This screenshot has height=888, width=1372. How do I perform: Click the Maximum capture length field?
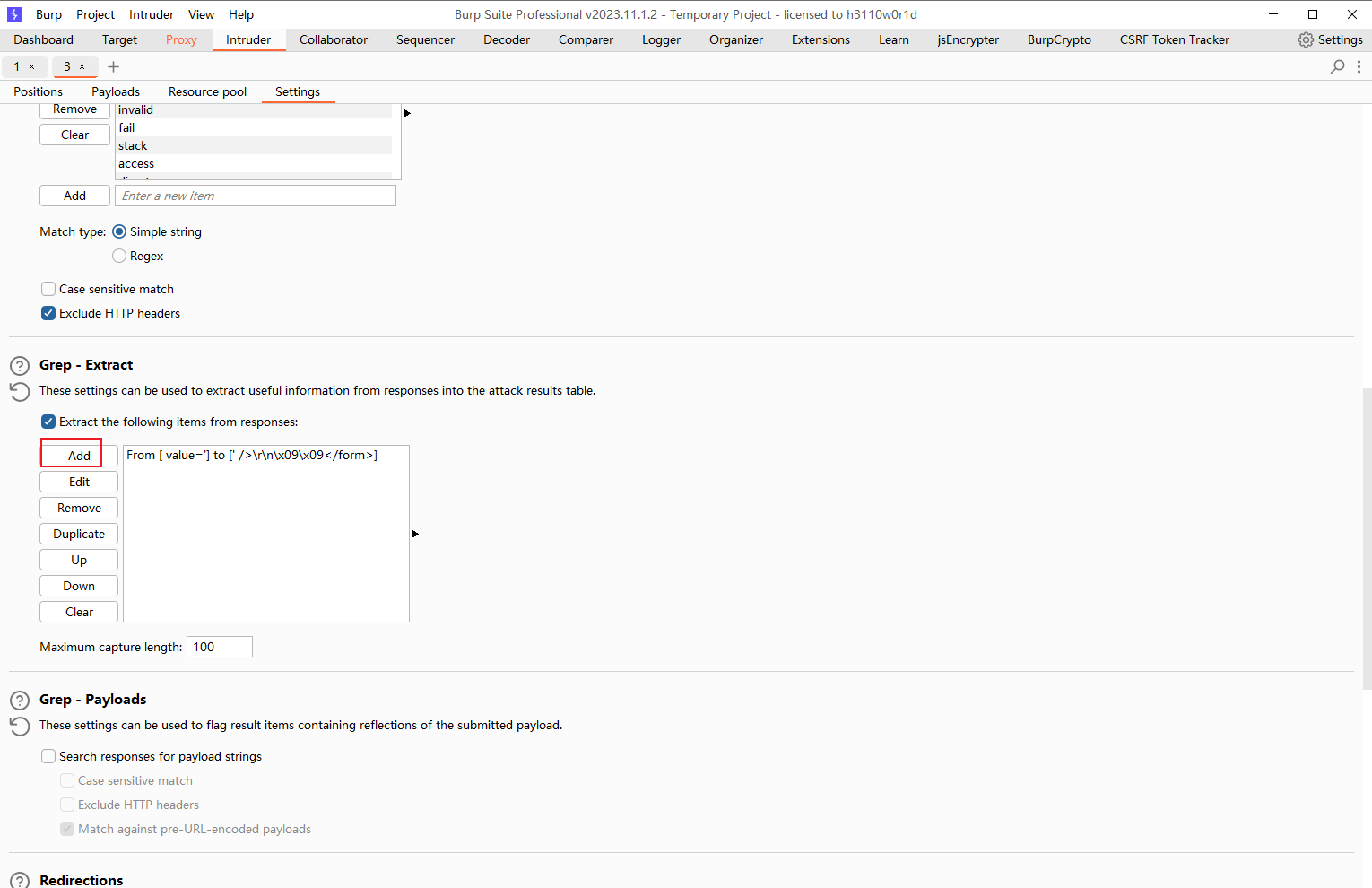click(220, 647)
